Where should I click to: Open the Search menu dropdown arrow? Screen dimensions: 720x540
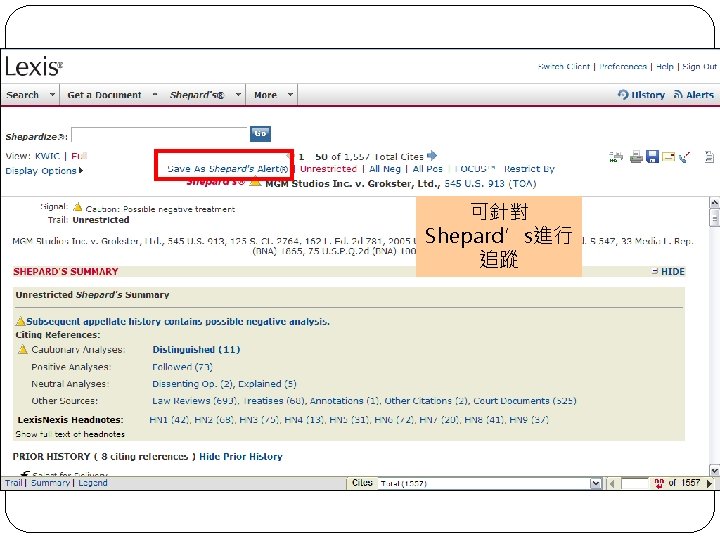pyautogui.click(x=52, y=95)
